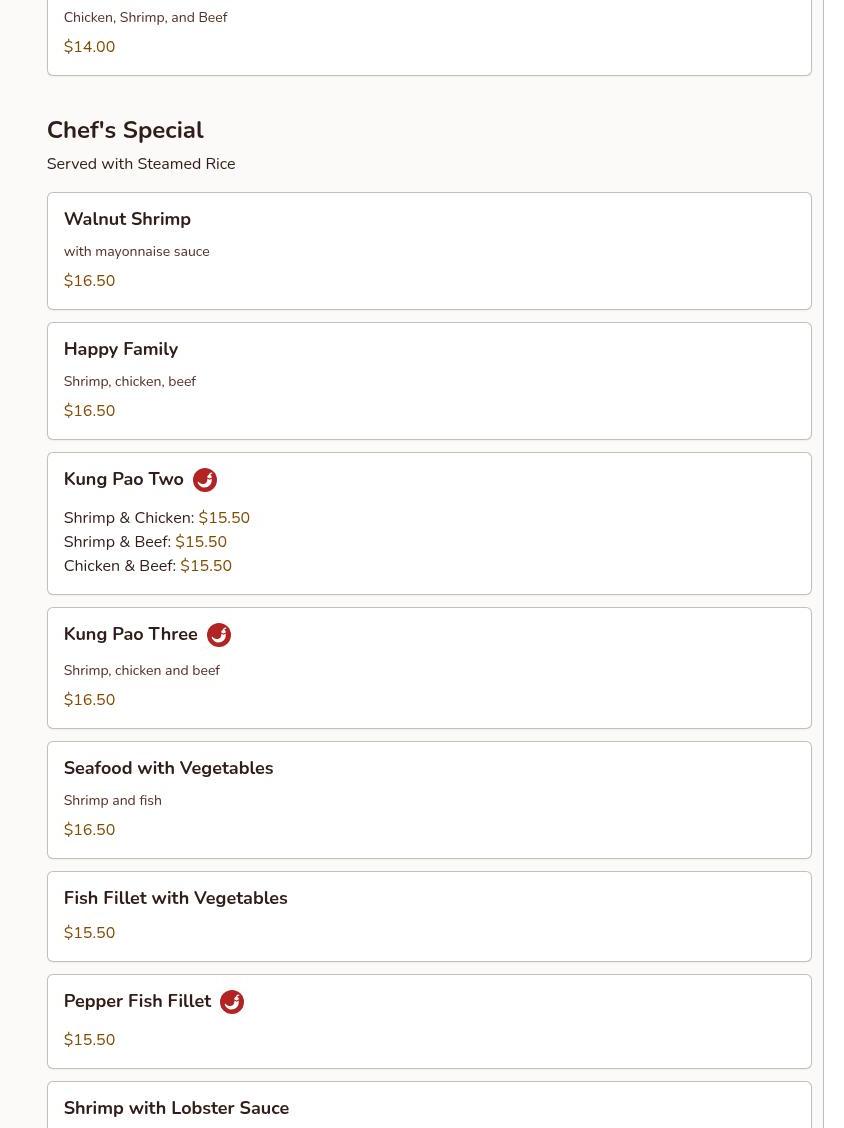Click the Kung Pao Two item name
Image resolution: width=844 pixels, height=1128 pixels.
pos(124,479)
